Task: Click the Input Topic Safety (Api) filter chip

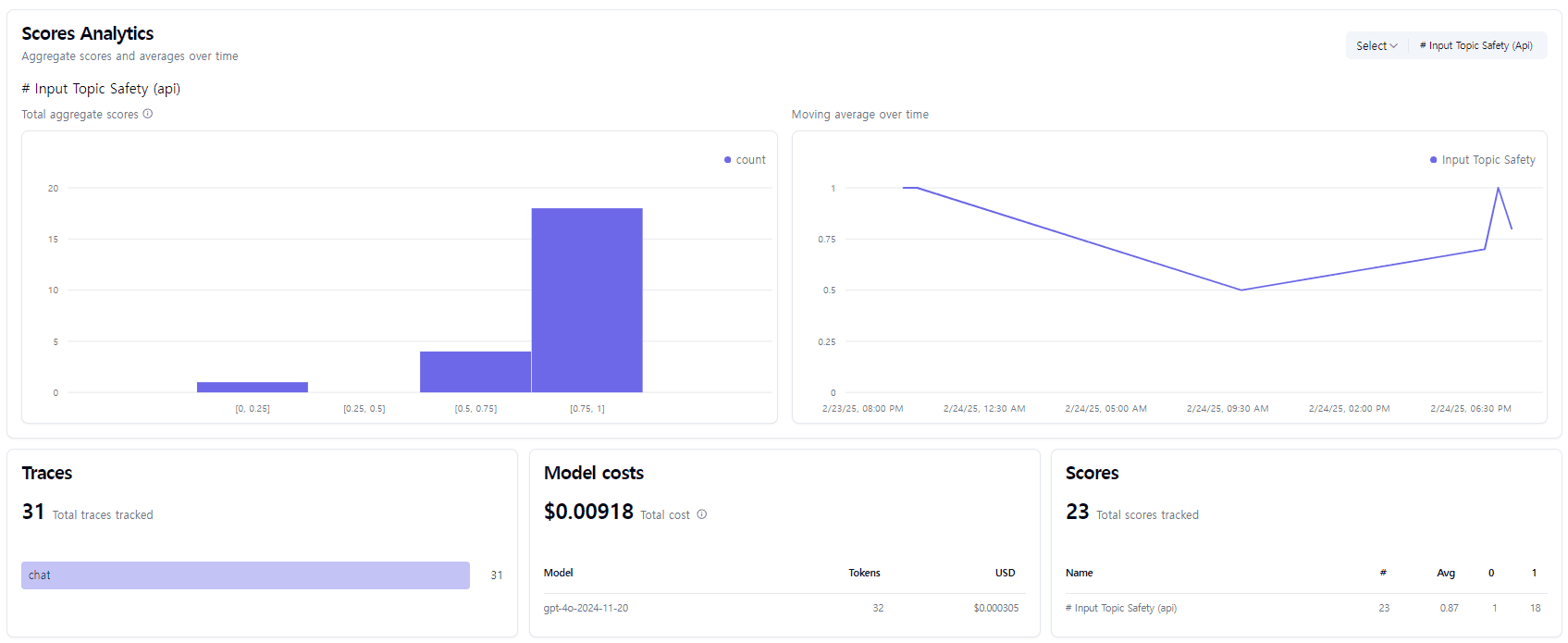Action: point(1476,45)
